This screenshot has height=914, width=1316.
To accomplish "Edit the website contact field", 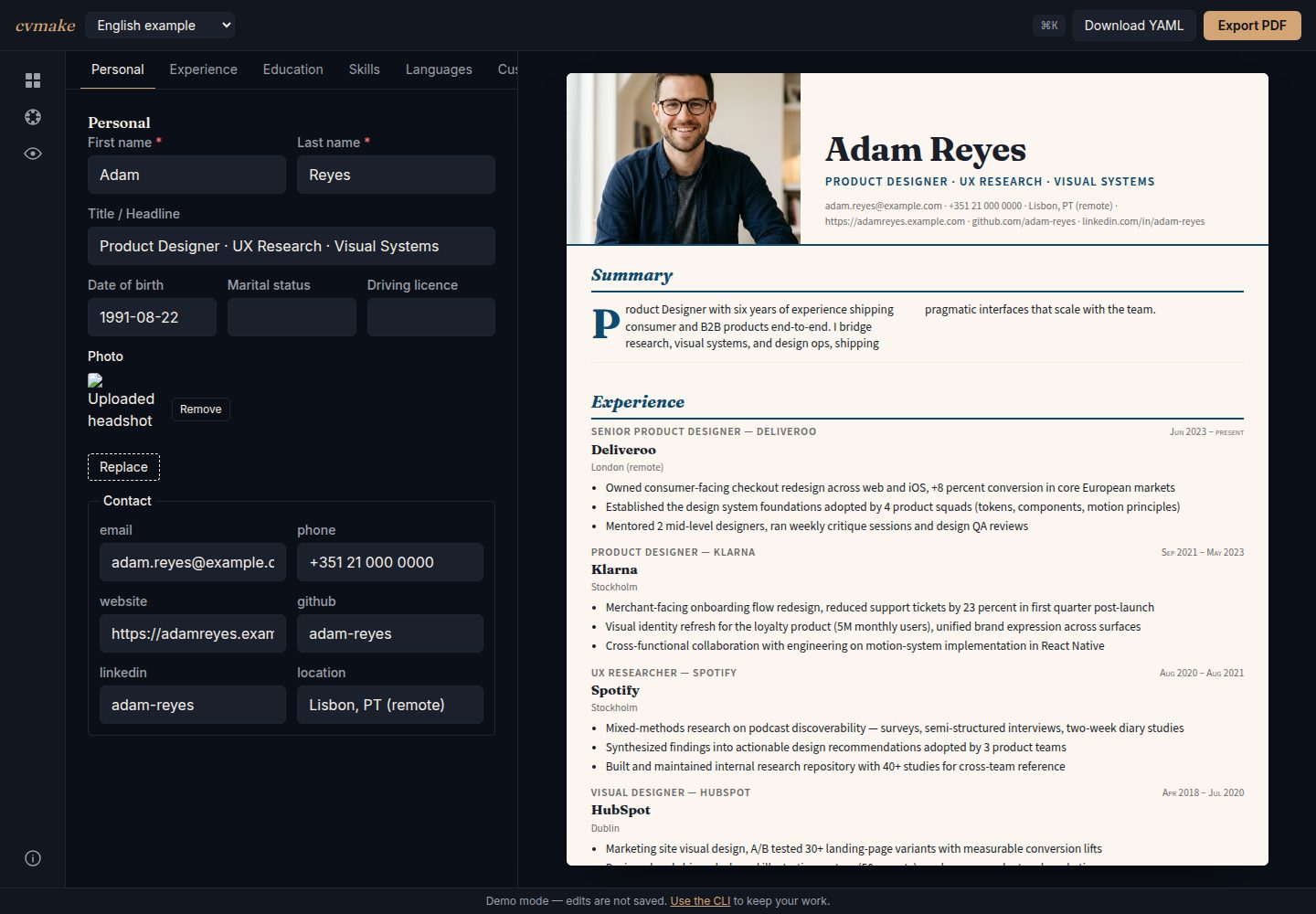I will pos(193,633).
